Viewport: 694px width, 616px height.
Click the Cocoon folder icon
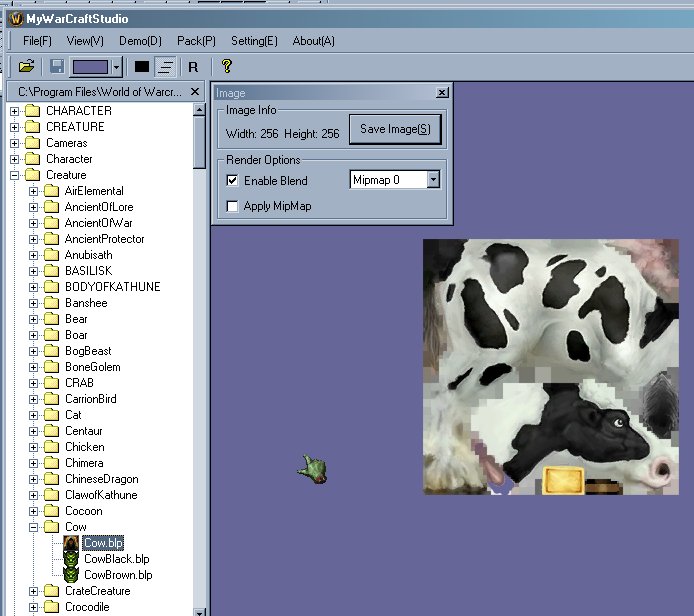(51, 511)
